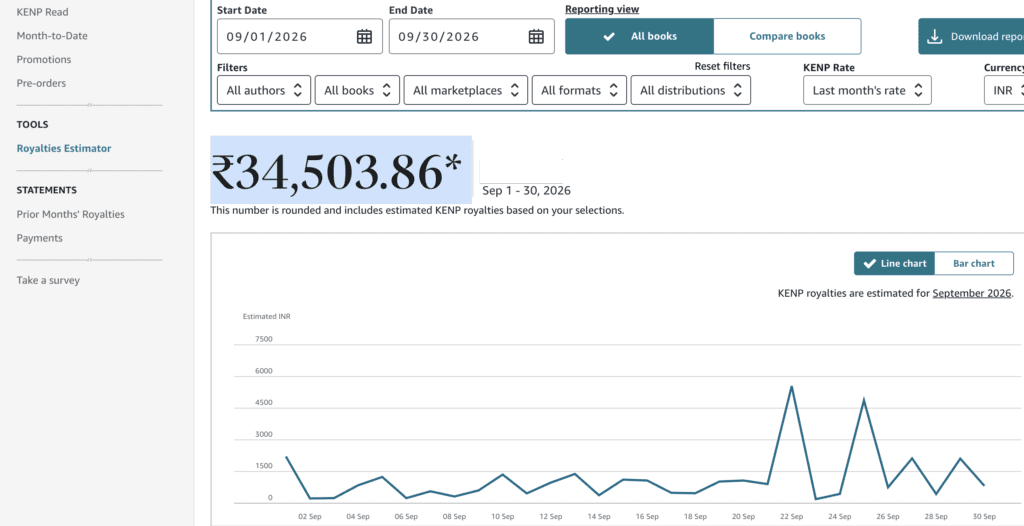Image resolution: width=1024 pixels, height=526 pixels.
Task: Expand the All marketplaces dropdown
Action: click(x=466, y=90)
